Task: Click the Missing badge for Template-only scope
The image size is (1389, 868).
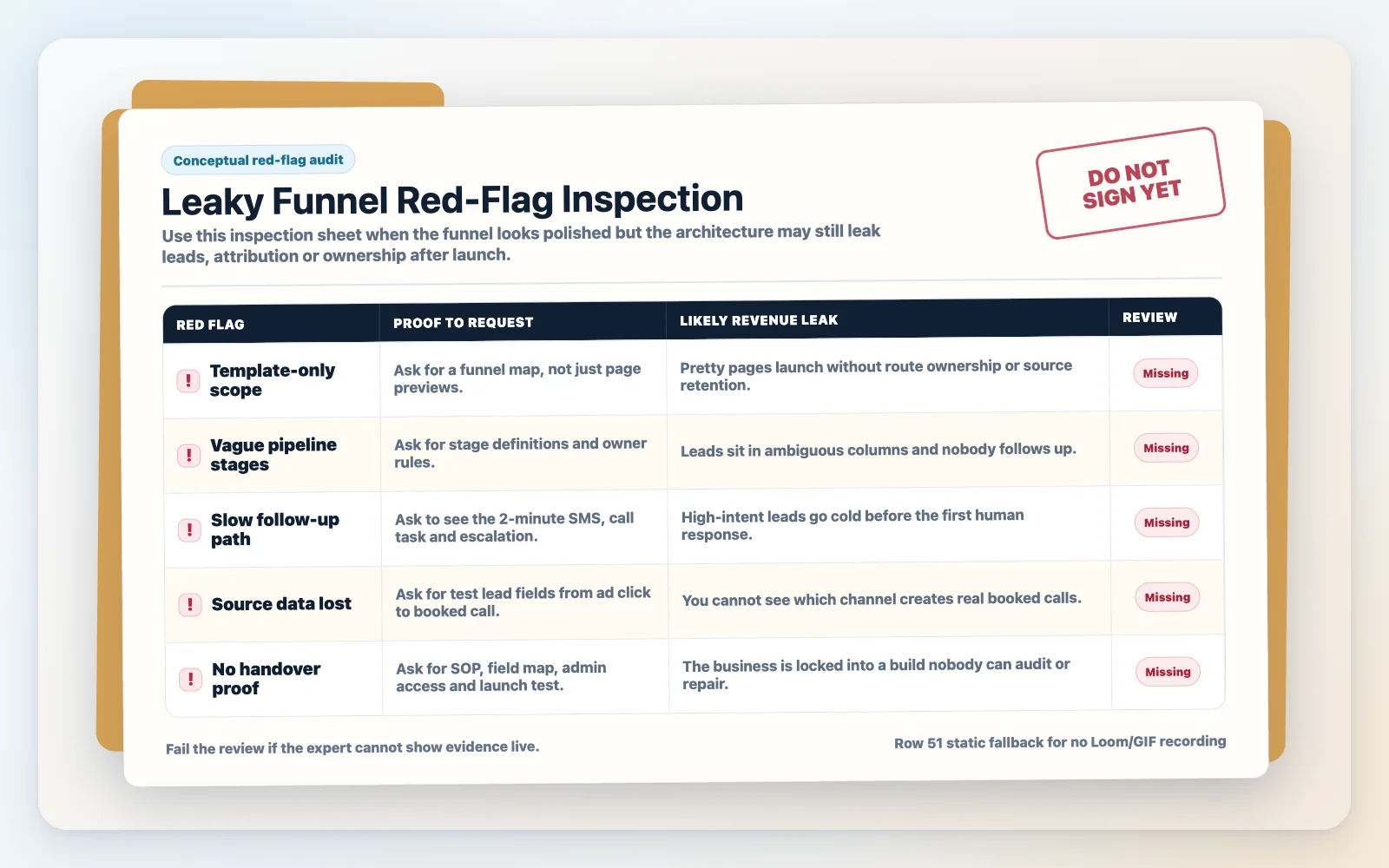Action: pyautogui.click(x=1165, y=373)
